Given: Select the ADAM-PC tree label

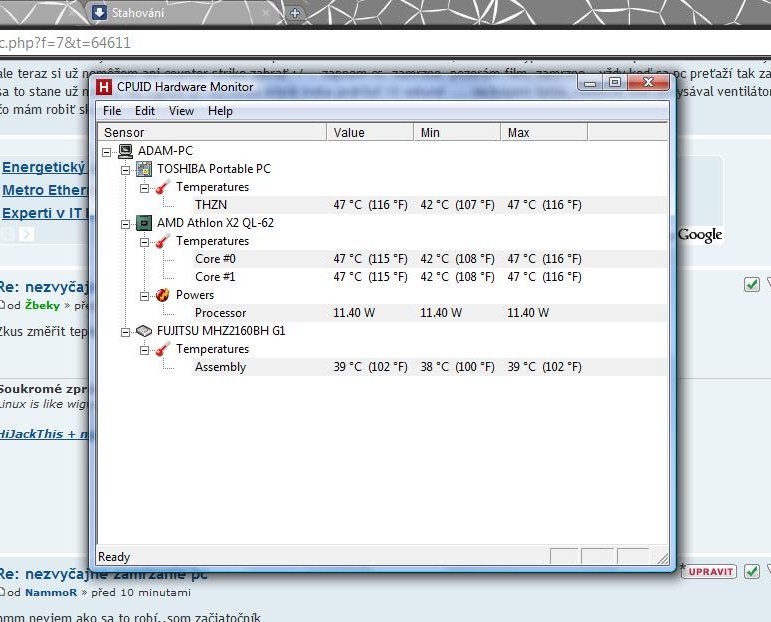Looking at the screenshot, I should point(165,150).
